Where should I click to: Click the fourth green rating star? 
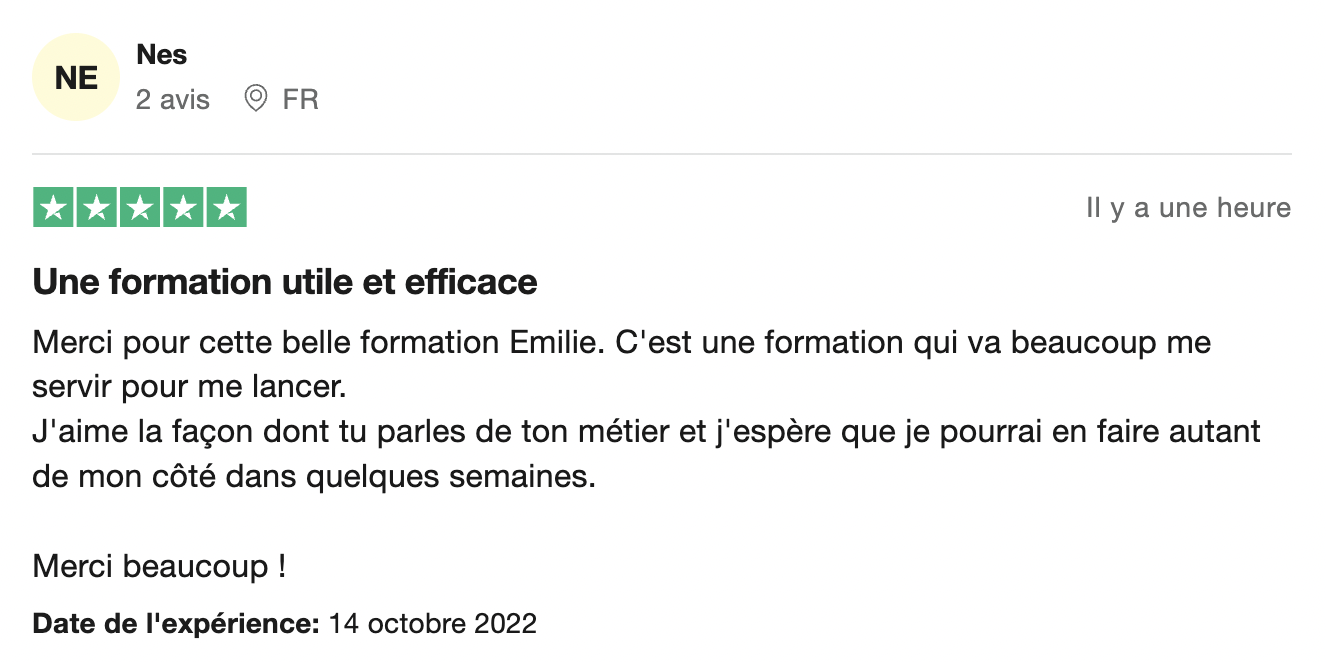[183, 208]
